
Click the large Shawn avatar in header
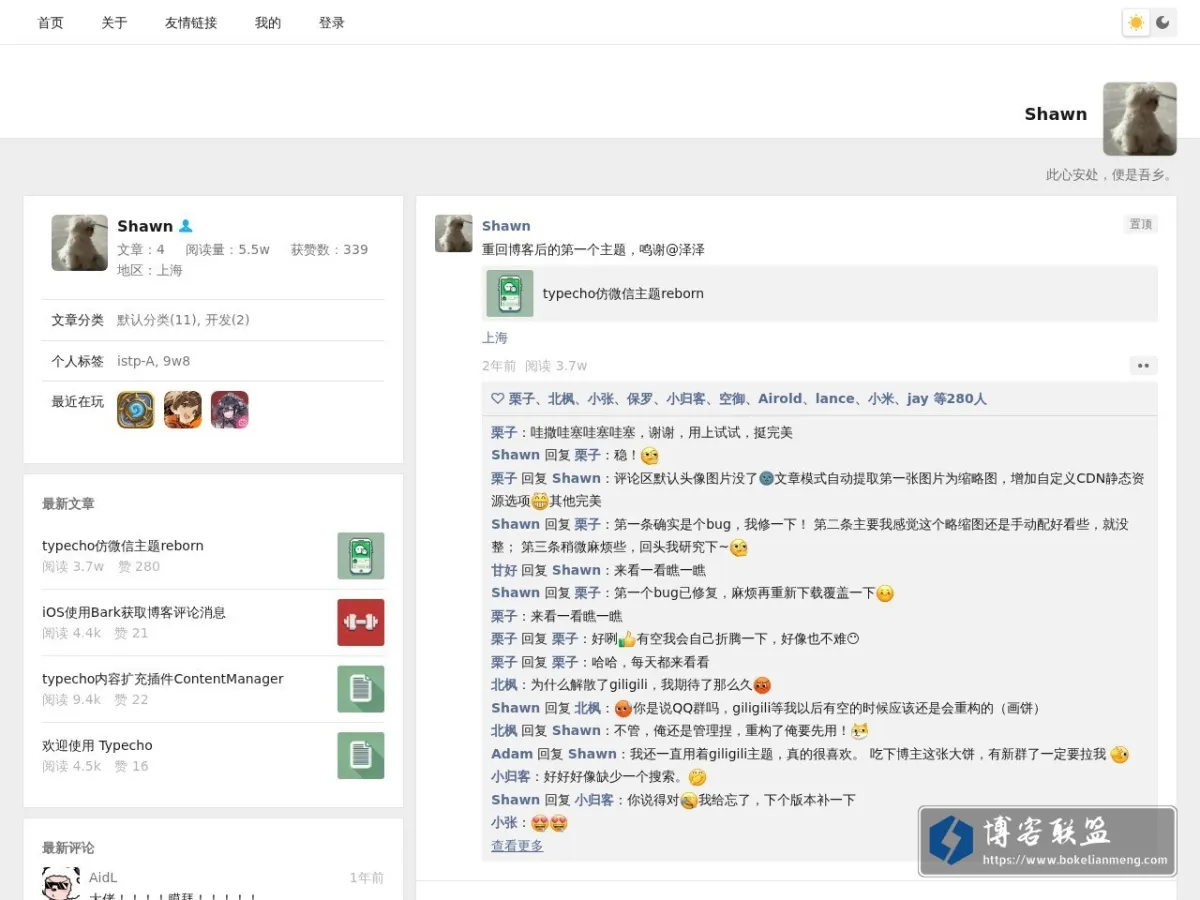coord(1140,119)
